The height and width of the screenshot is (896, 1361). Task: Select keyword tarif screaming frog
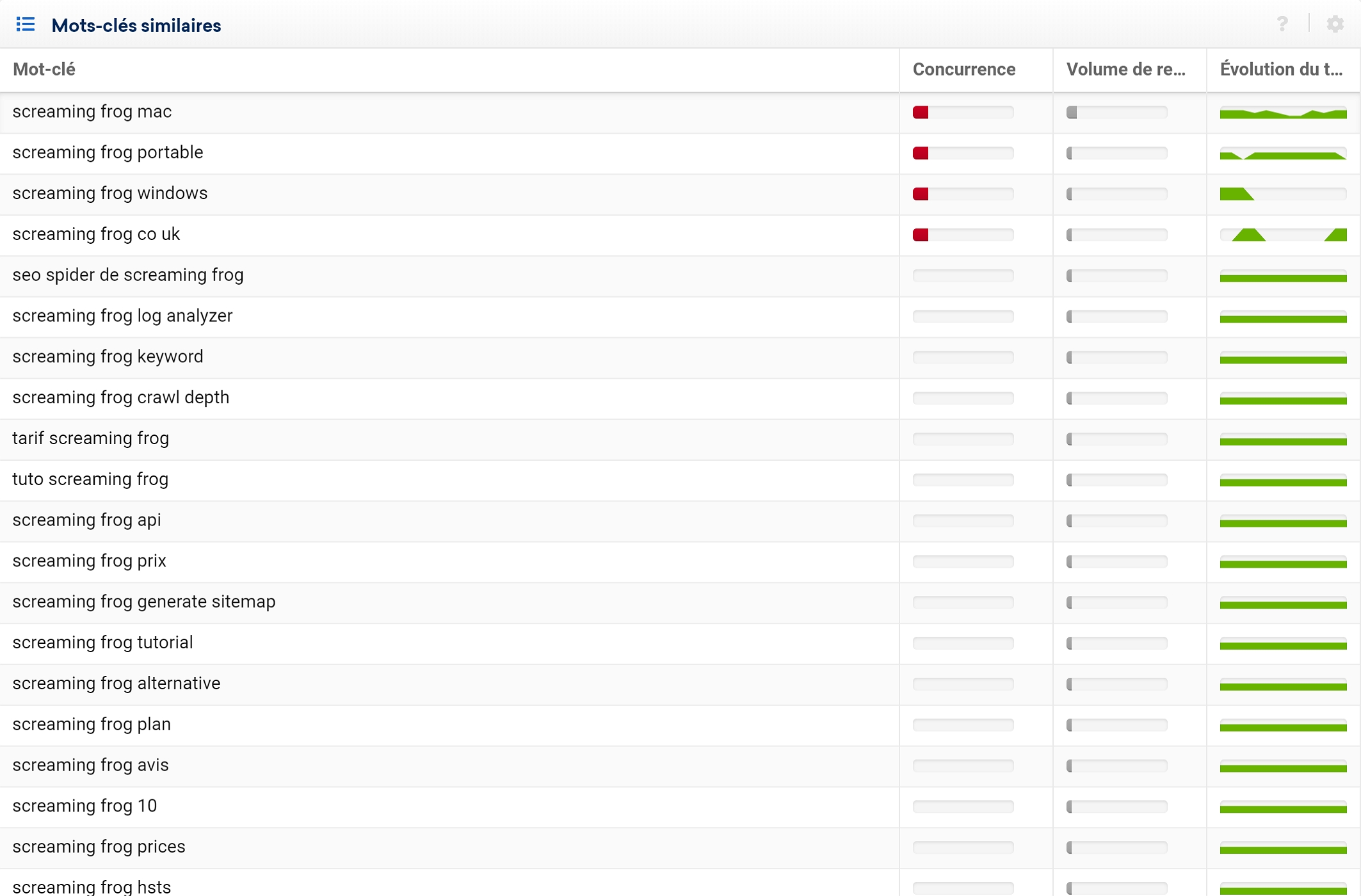pyautogui.click(x=91, y=438)
